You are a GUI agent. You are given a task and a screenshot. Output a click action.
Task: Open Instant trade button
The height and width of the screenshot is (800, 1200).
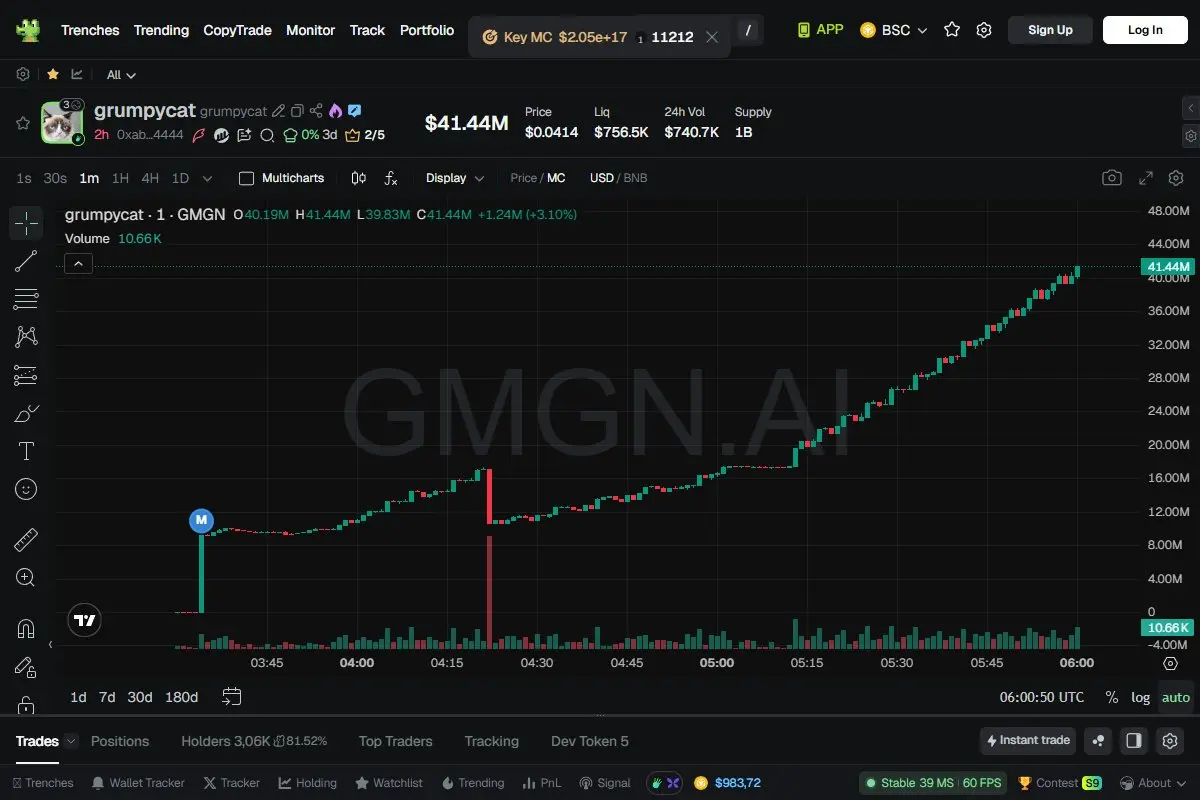1028,741
